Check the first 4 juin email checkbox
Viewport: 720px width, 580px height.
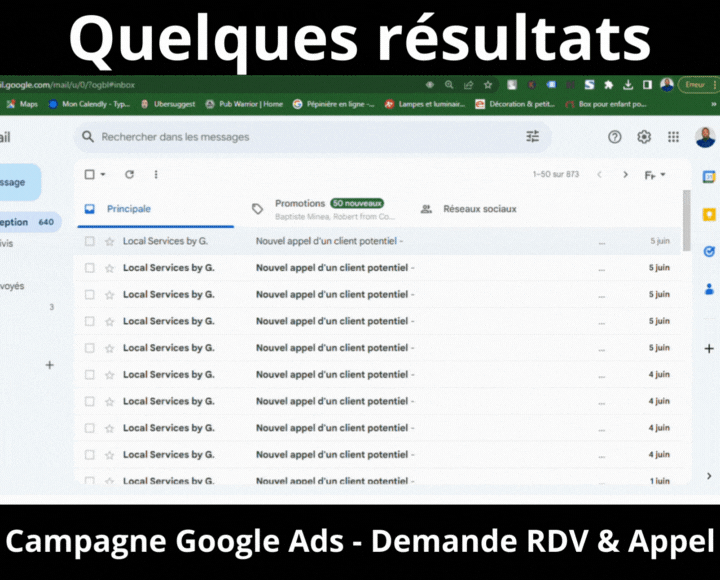(x=90, y=375)
